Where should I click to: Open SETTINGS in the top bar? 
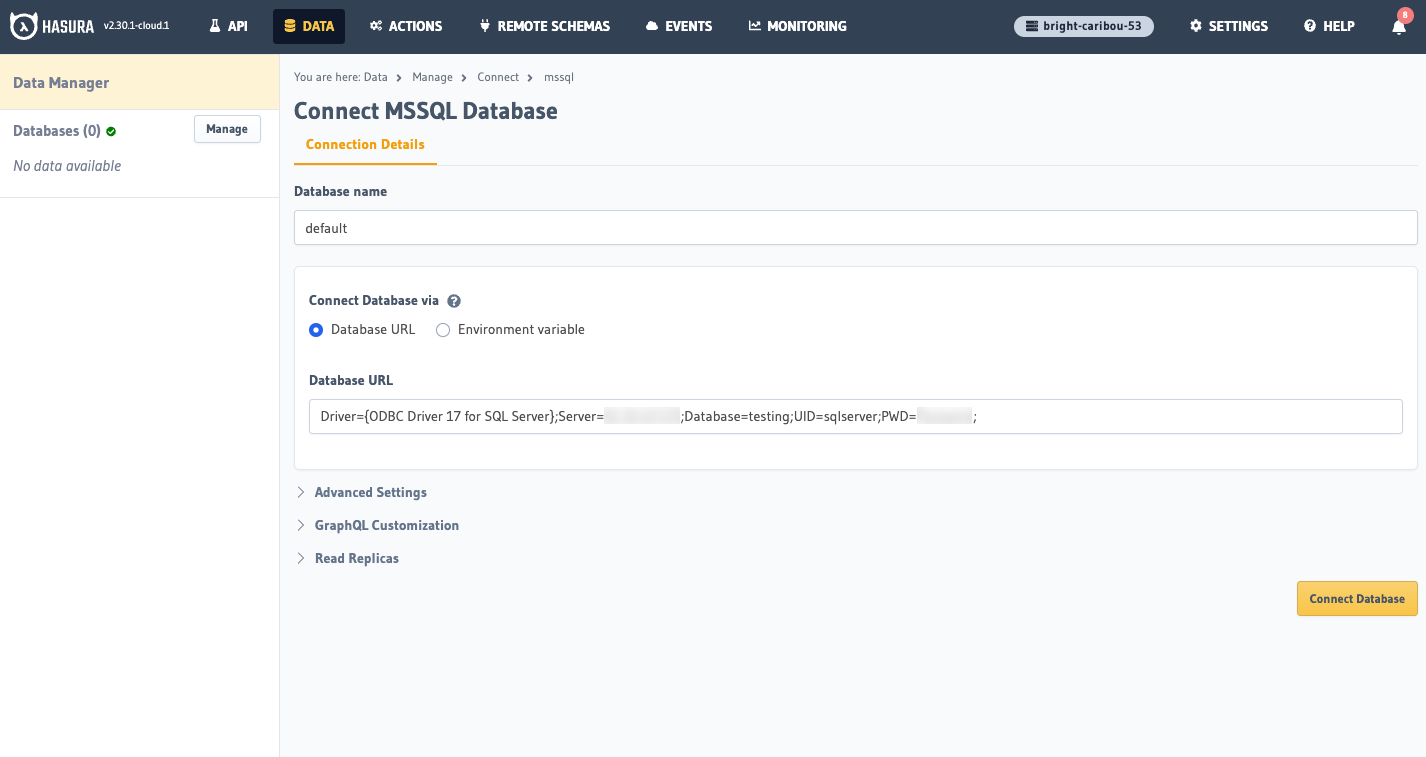(x=1229, y=26)
